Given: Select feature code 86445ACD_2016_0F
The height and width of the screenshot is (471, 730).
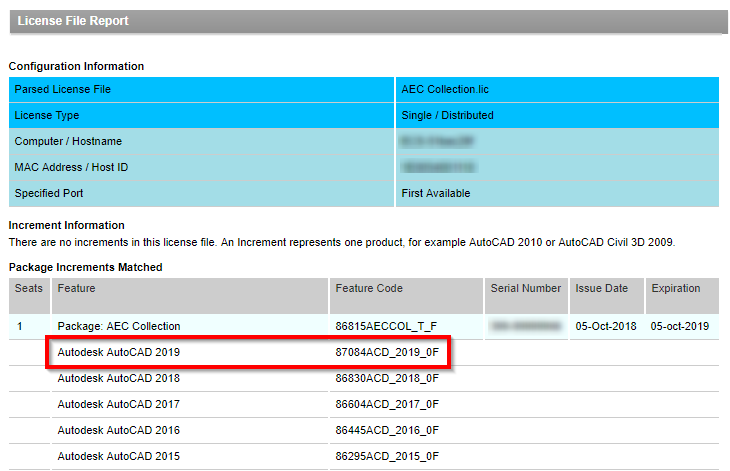Looking at the screenshot, I should coord(387,431).
